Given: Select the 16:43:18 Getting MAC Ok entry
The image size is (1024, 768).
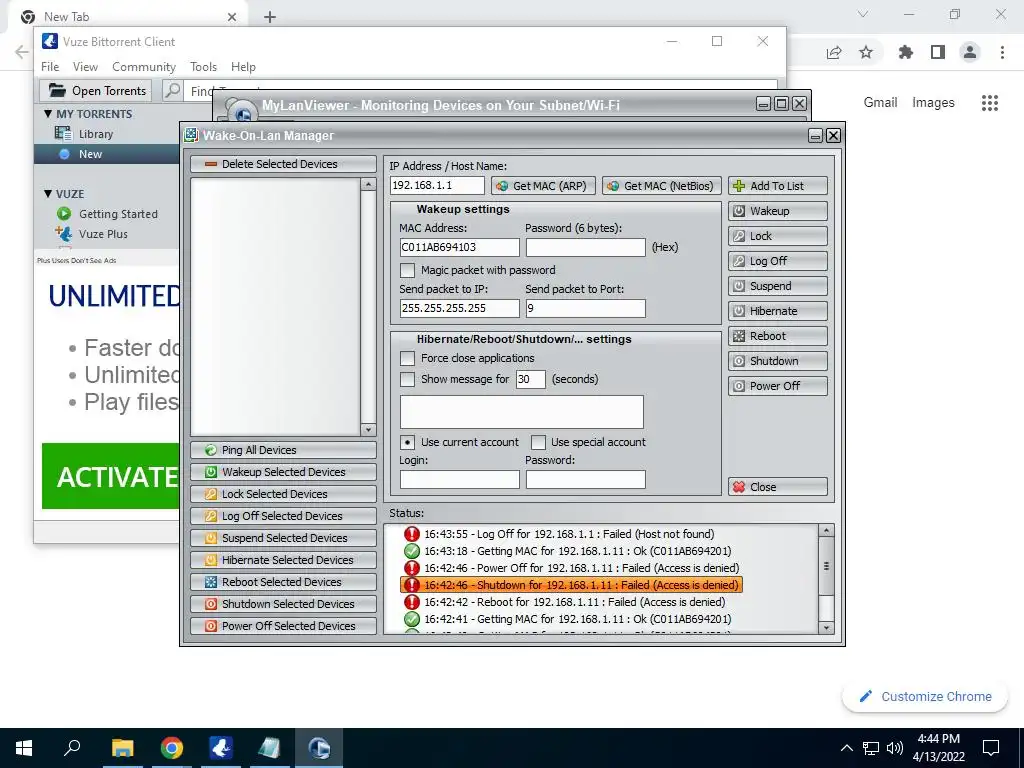Looking at the screenshot, I should click(568, 551).
